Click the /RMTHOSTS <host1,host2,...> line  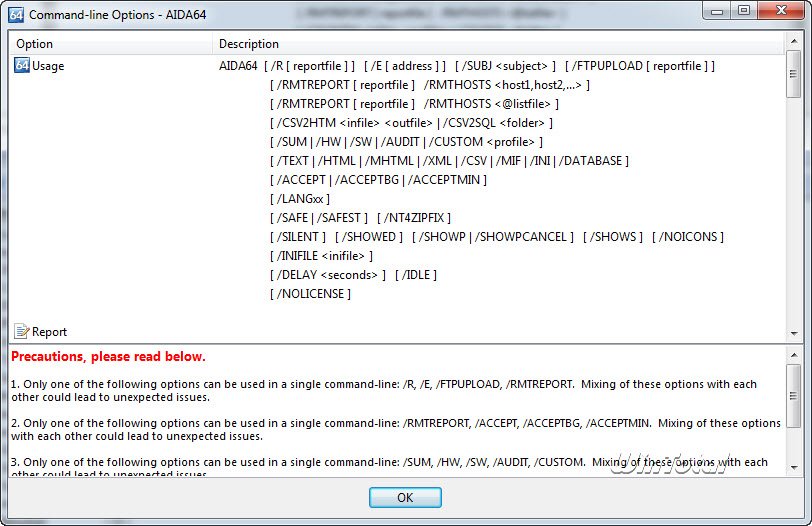(x=430, y=85)
